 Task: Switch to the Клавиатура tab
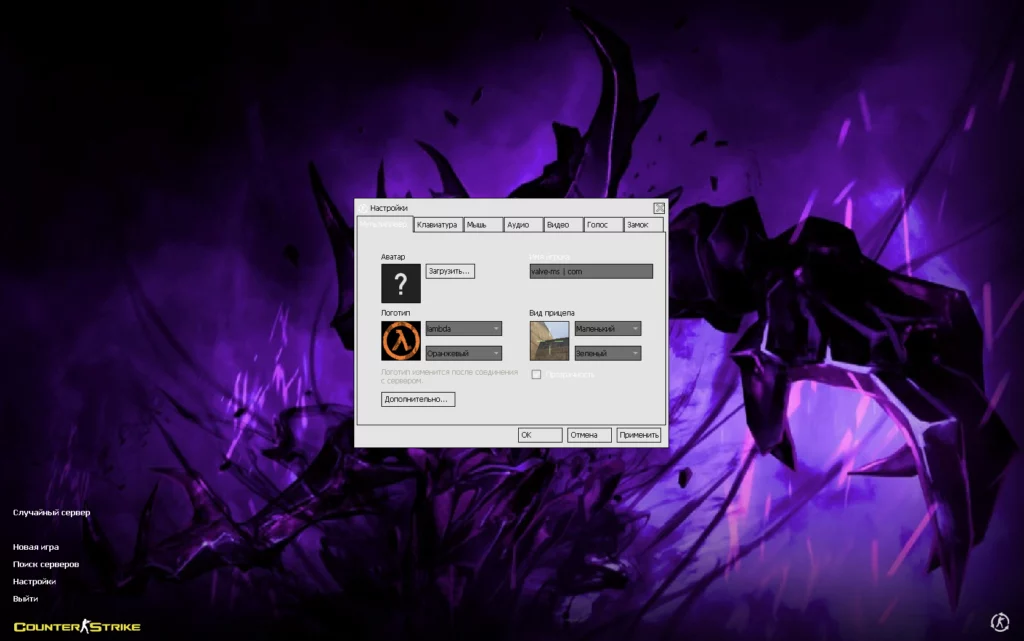440,224
